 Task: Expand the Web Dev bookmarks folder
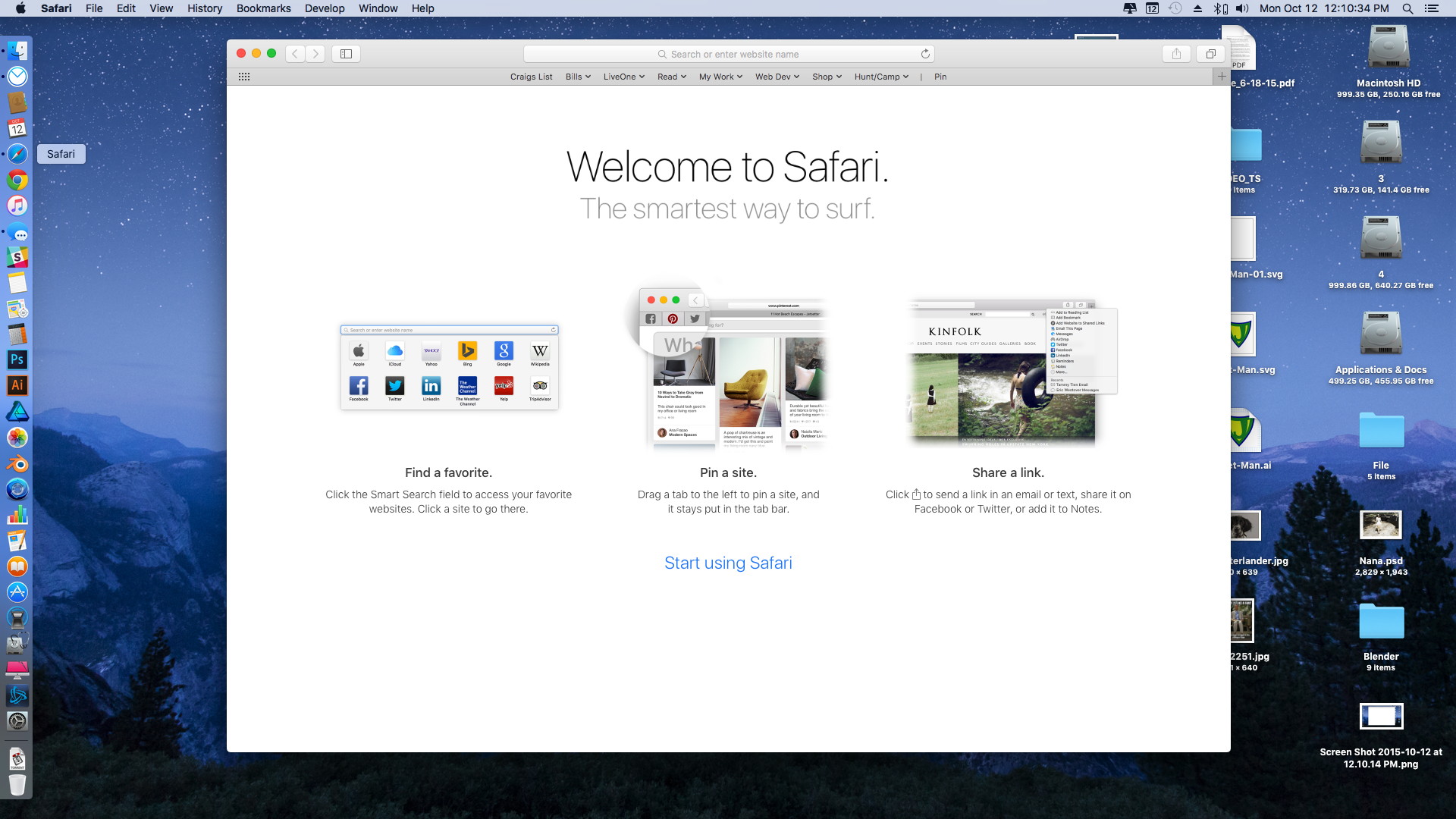tap(777, 77)
